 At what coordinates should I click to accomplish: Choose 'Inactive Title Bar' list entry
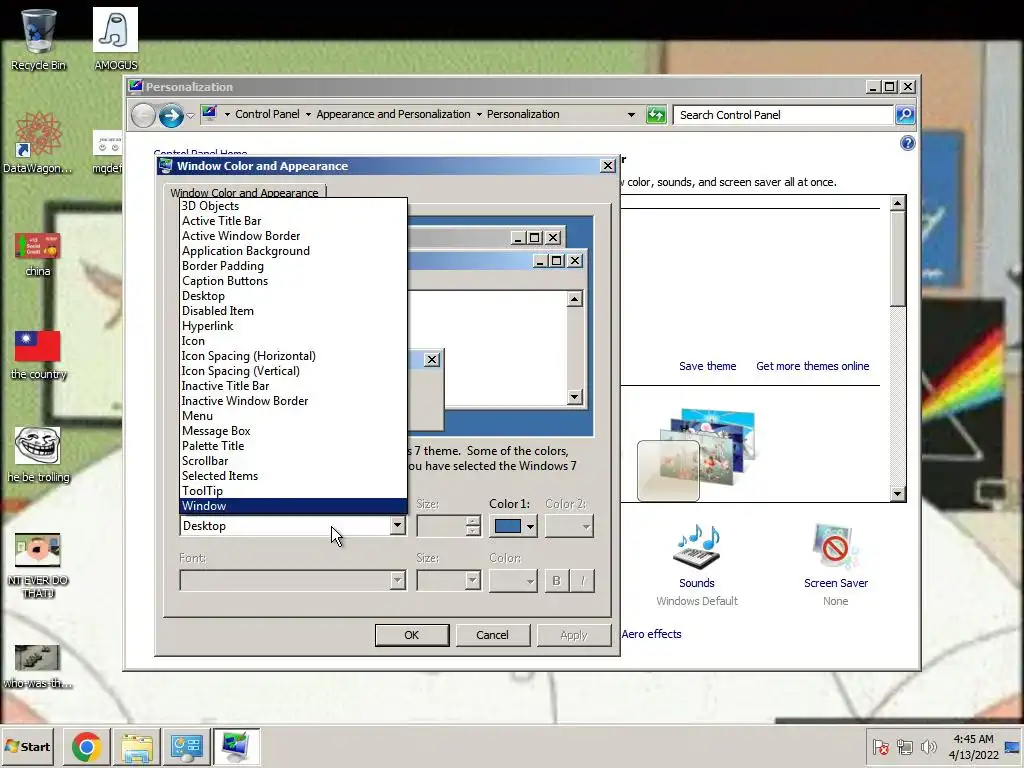(293, 386)
